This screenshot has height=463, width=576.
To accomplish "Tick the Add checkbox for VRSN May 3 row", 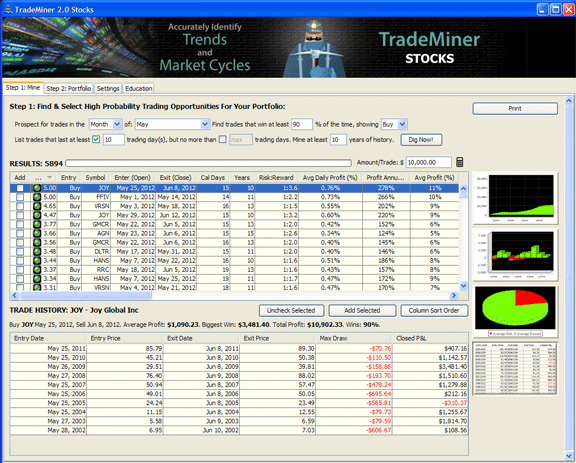I will 20,206.
